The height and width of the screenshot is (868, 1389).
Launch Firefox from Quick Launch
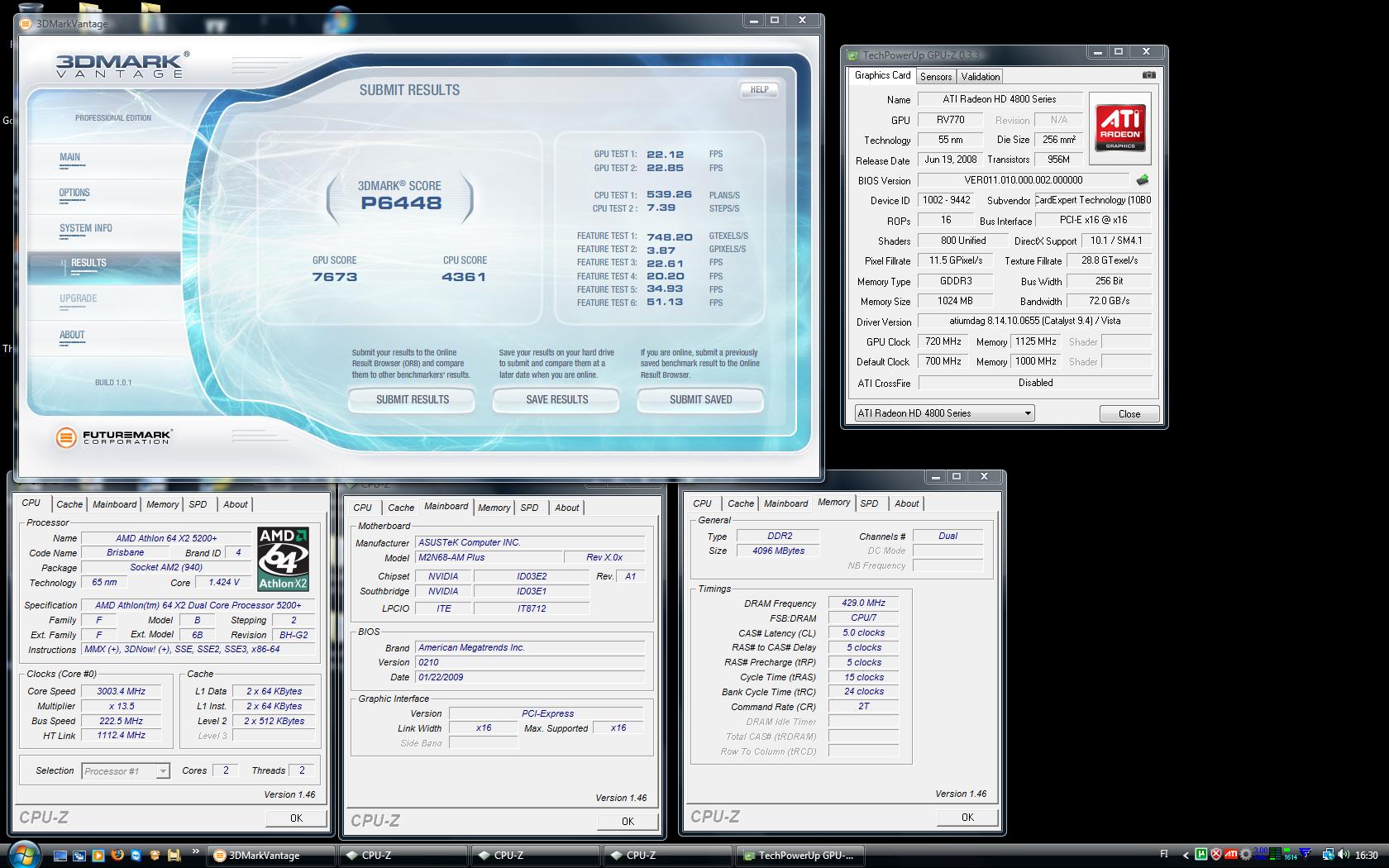[117, 856]
